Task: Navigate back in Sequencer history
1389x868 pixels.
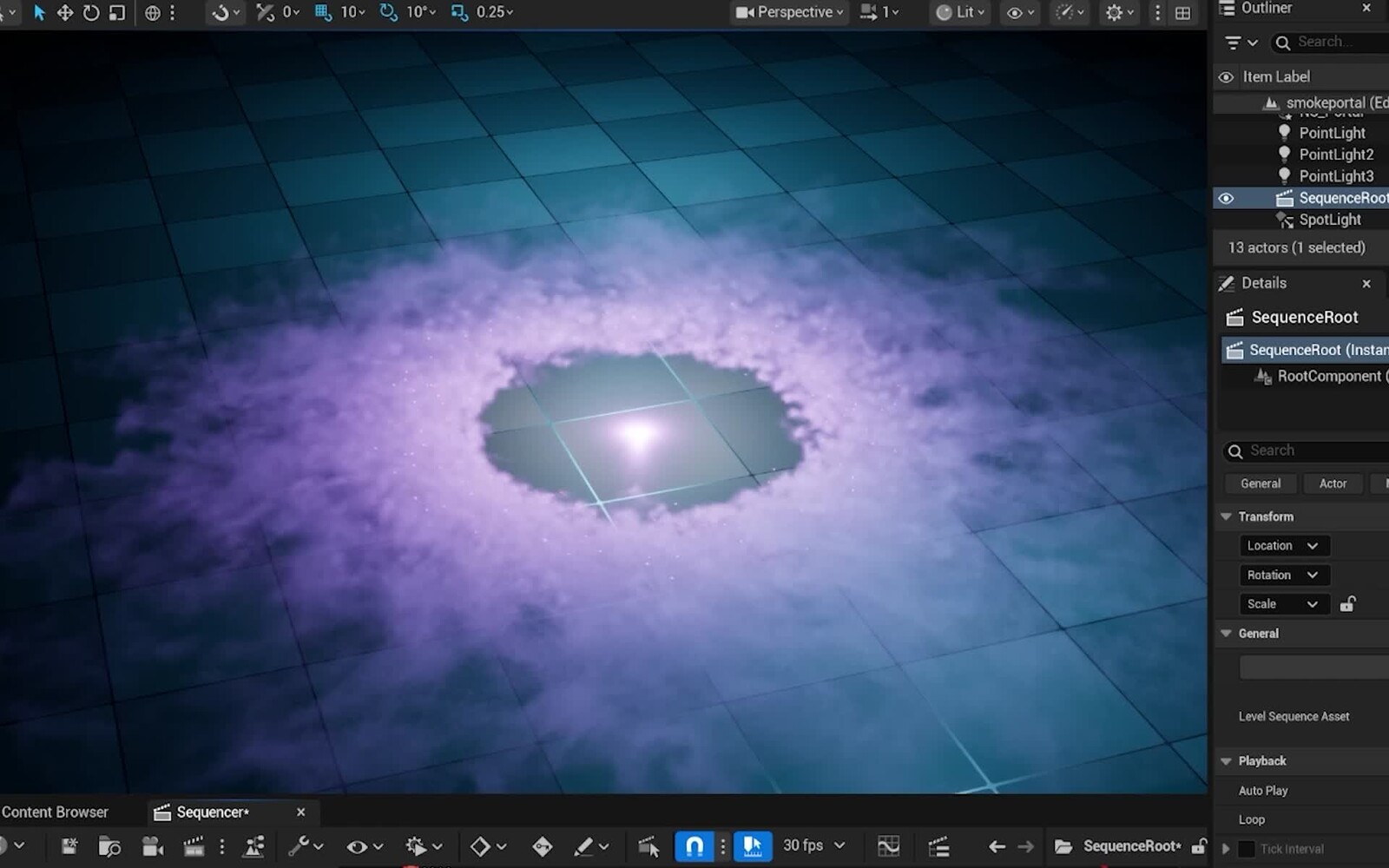Action: (x=997, y=846)
